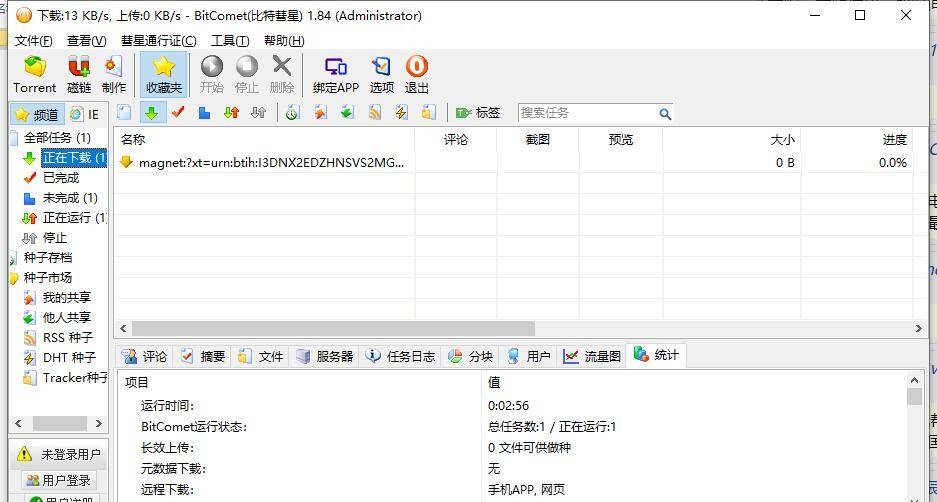The image size is (937, 502).
Task: Sort by 进度 column header
Action: [856, 140]
